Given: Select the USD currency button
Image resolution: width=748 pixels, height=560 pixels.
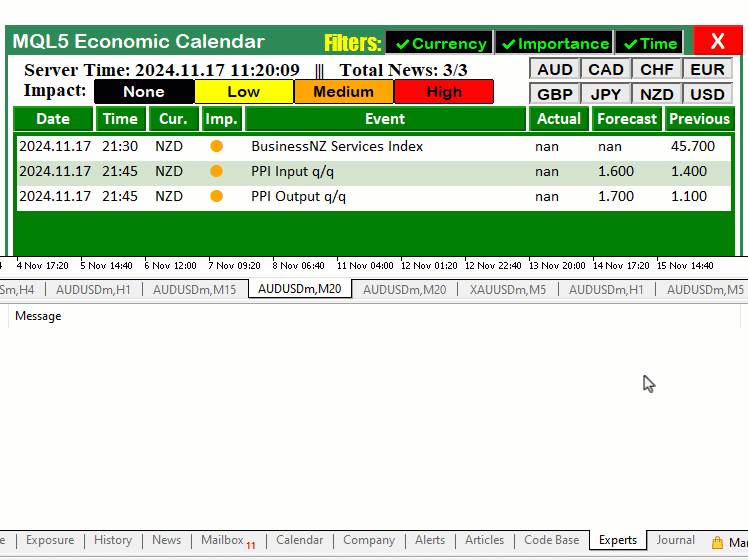Looking at the screenshot, I should [707, 94].
